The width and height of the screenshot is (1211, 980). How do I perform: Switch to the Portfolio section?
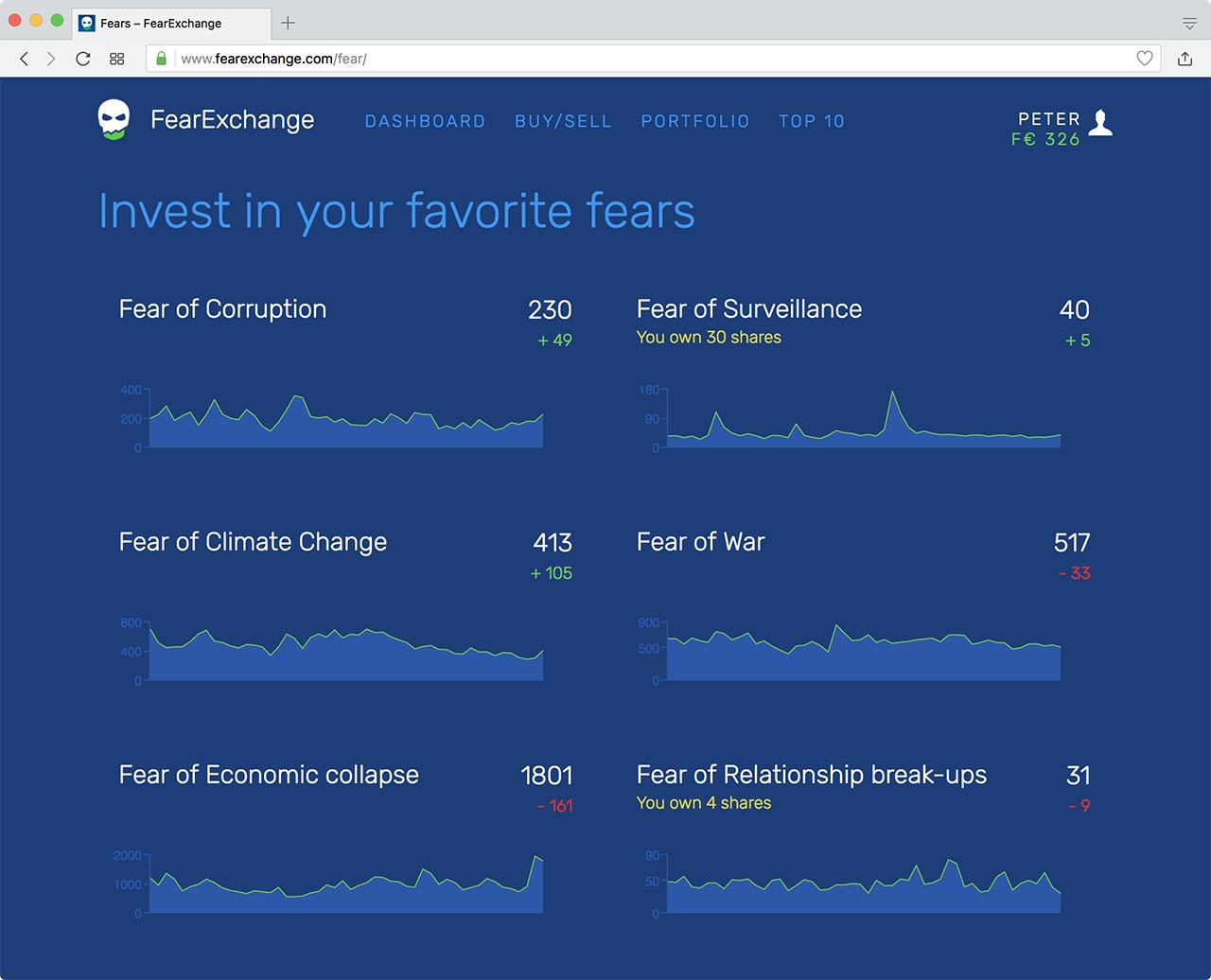pos(695,121)
